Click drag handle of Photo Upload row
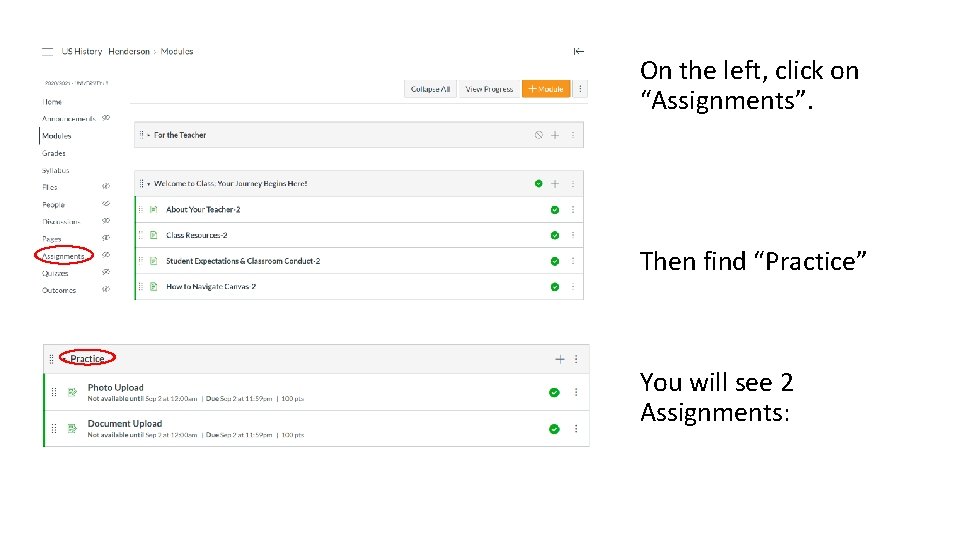960x540 pixels. click(x=53, y=393)
